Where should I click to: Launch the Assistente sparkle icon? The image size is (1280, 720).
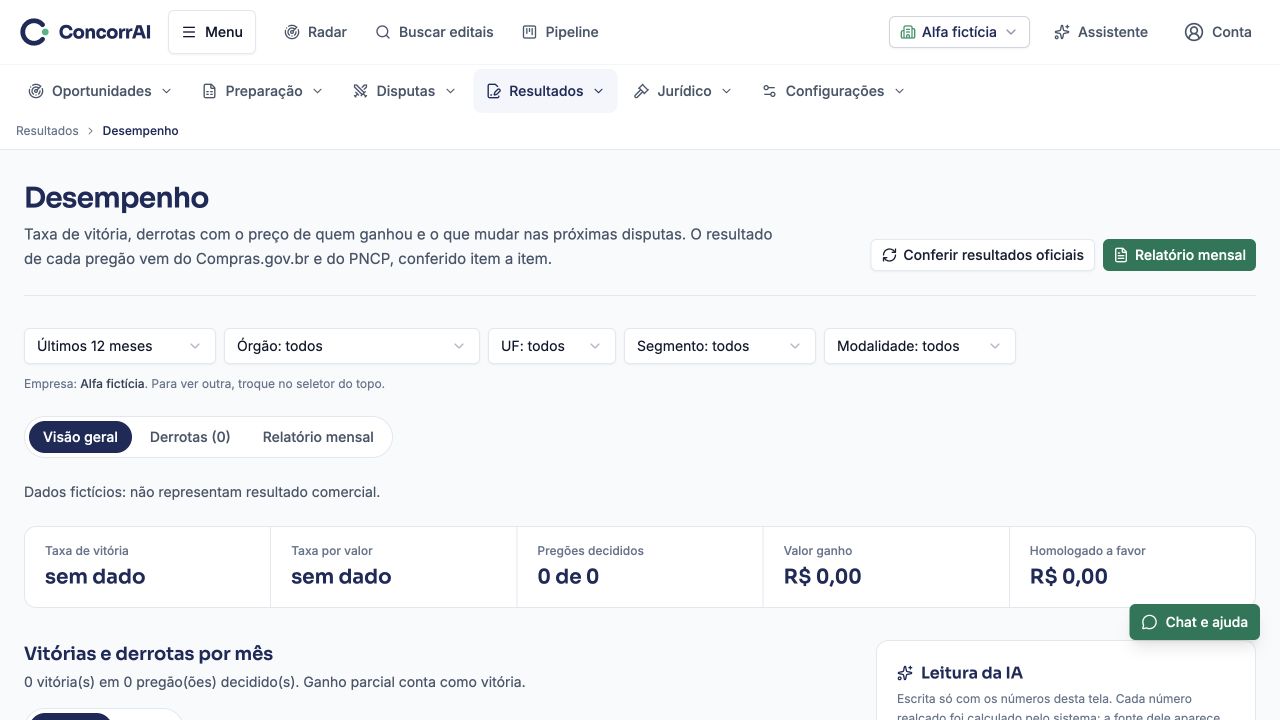coord(1062,32)
